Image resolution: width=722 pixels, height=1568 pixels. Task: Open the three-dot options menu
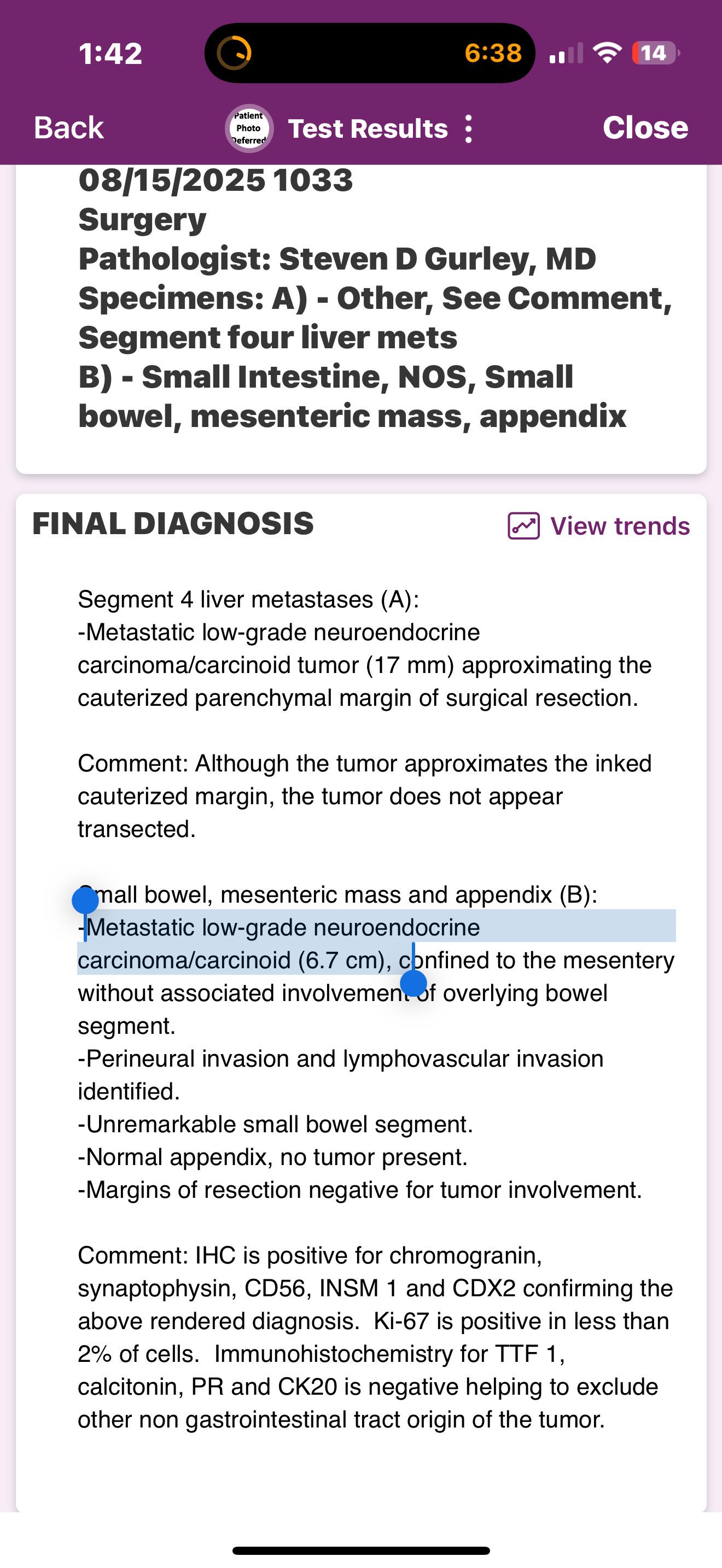tap(468, 129)
